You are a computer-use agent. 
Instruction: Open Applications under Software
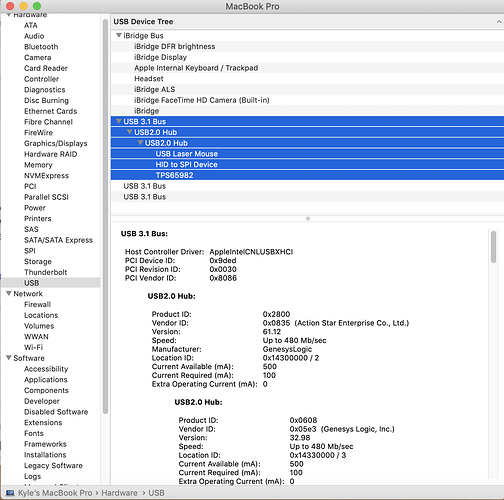[46, 379]
